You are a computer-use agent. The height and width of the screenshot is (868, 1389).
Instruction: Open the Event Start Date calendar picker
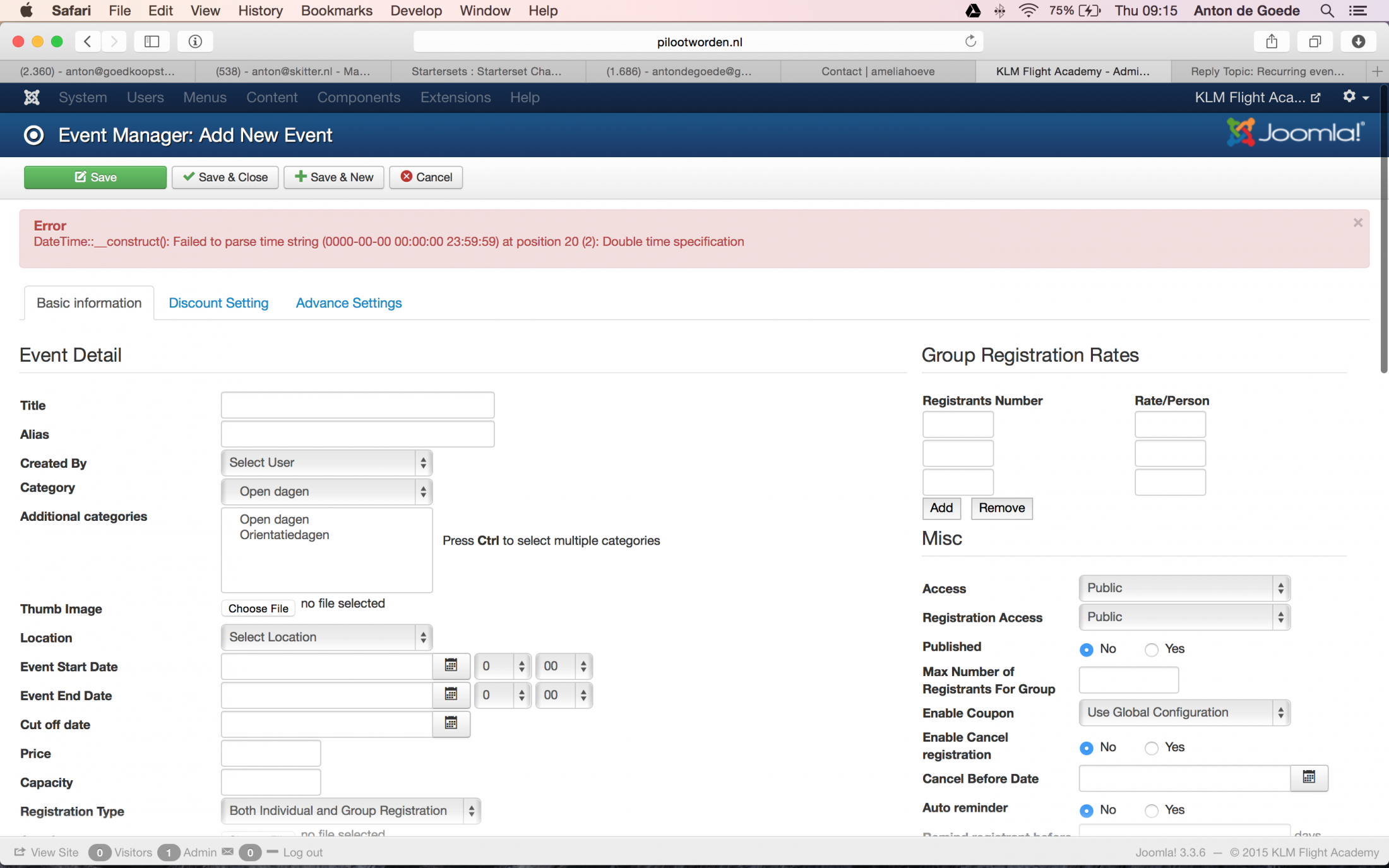[x=451, y=665]
